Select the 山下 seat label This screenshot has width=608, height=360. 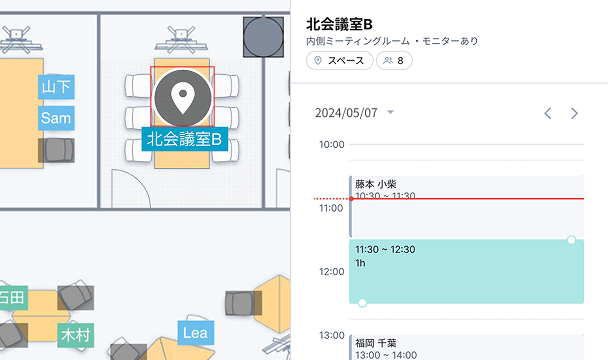click(56, 87)
